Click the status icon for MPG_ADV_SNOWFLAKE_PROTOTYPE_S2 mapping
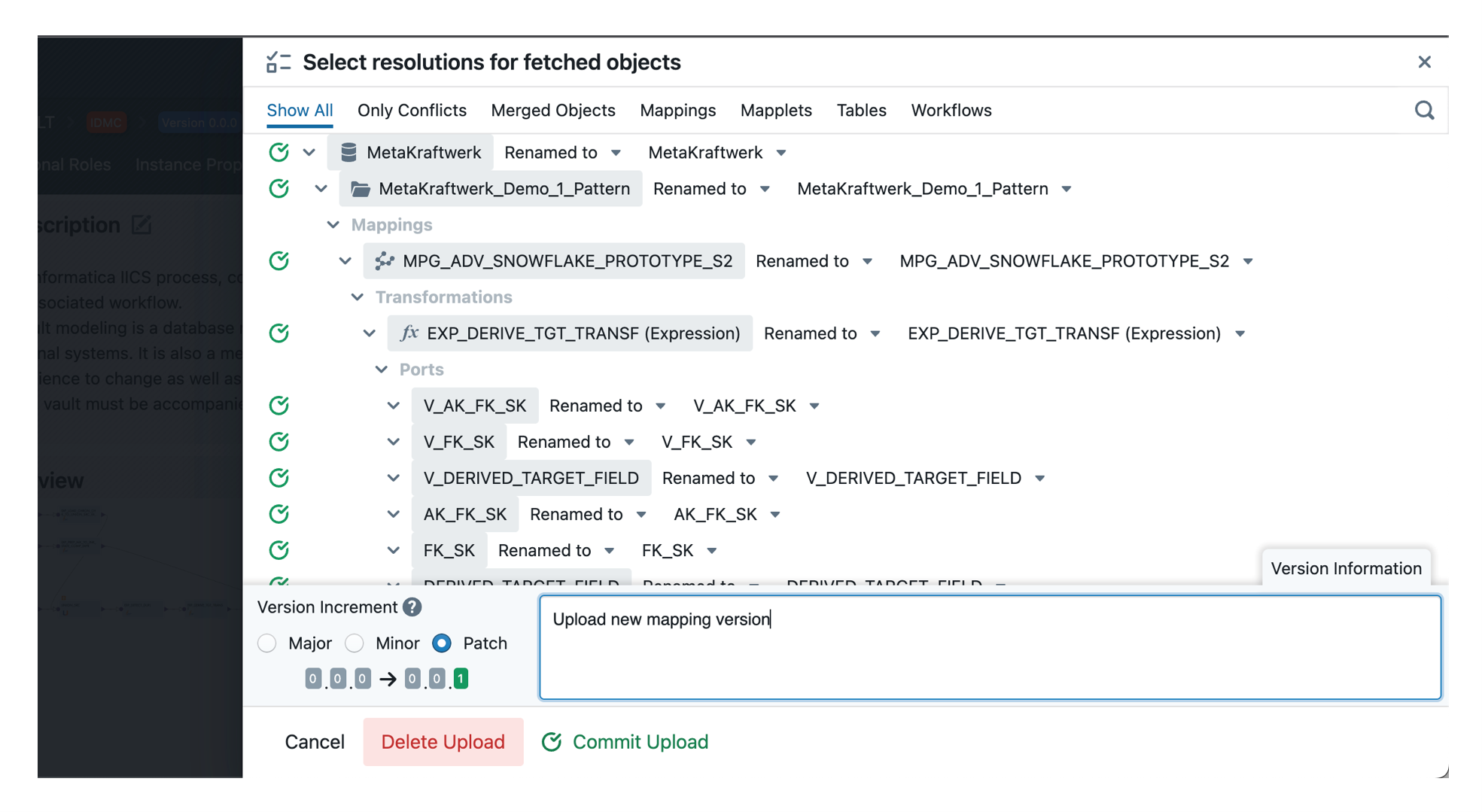 click(279, 261)
